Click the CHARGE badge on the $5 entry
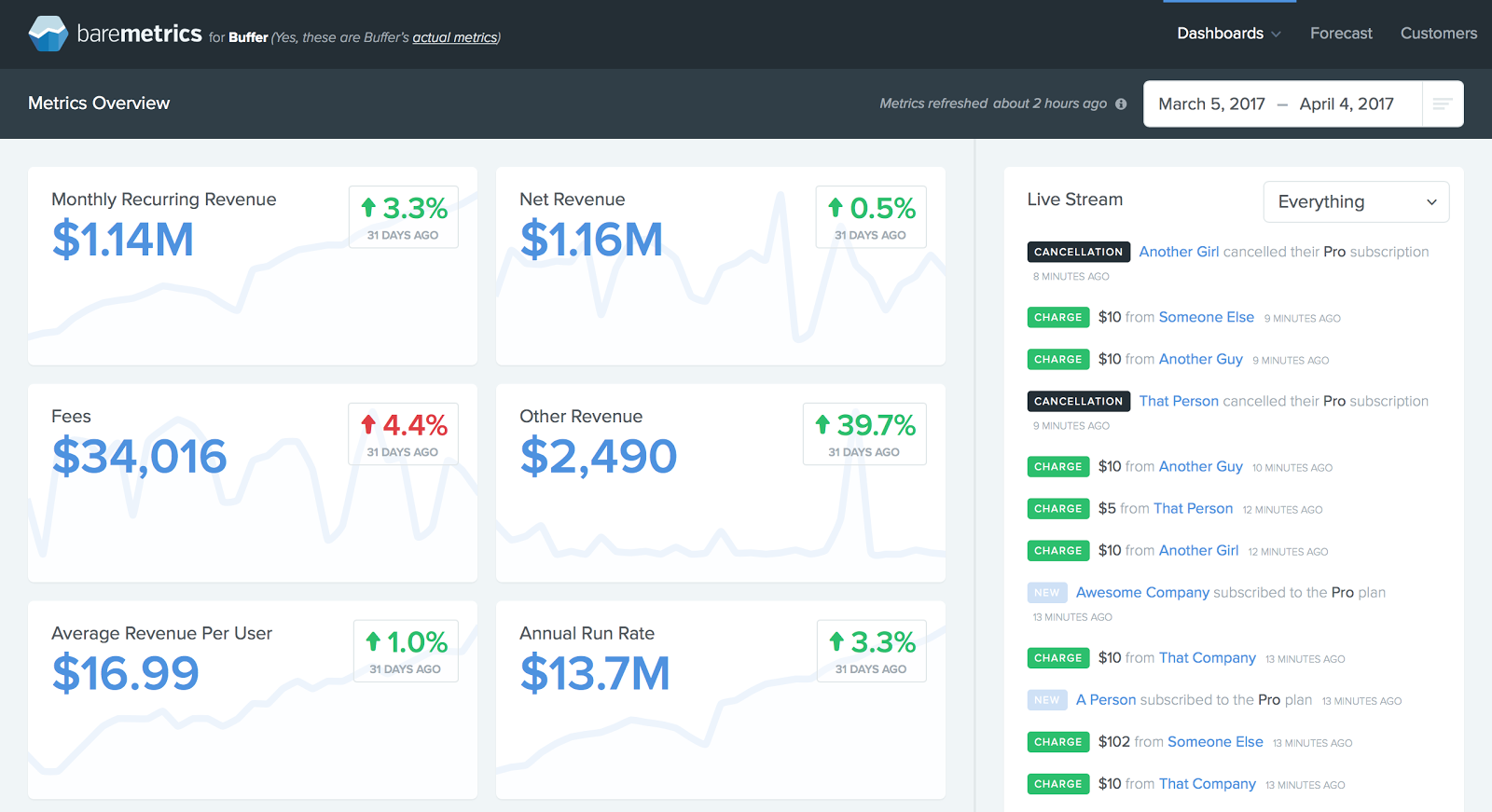This screenshot has height=812, width=1492. click(1058, 508)
